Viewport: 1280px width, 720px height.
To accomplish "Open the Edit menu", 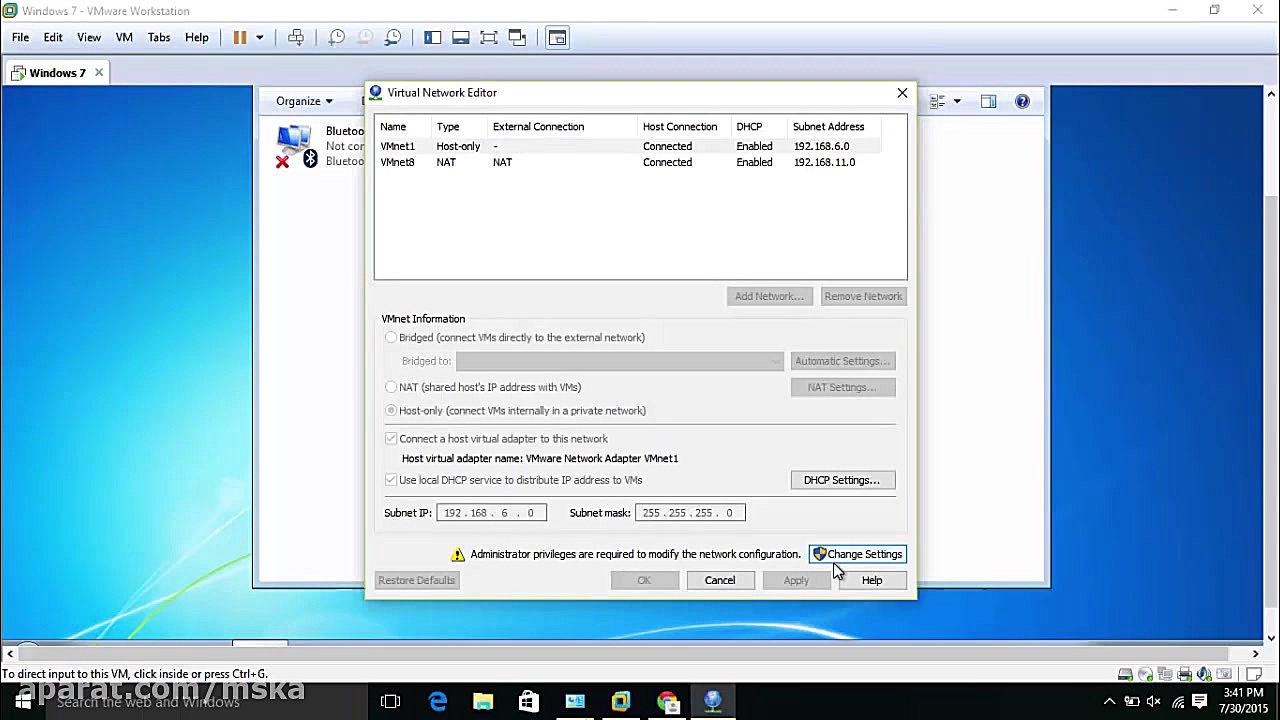I will click(x=53, y=37).
